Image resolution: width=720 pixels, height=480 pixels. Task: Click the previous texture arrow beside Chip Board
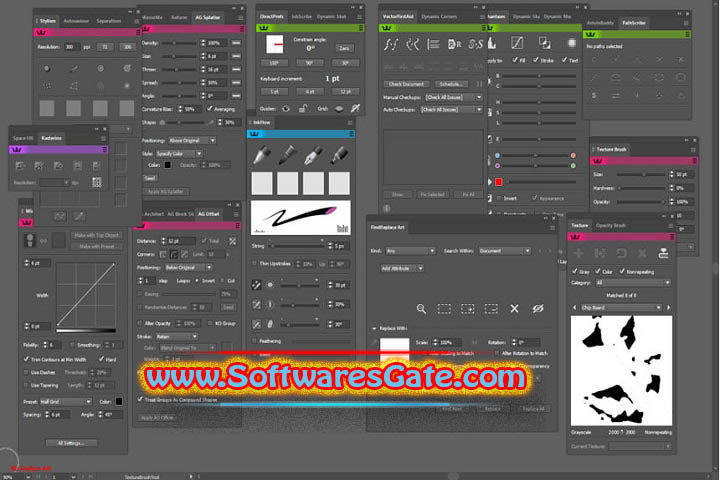pos(574,307)
